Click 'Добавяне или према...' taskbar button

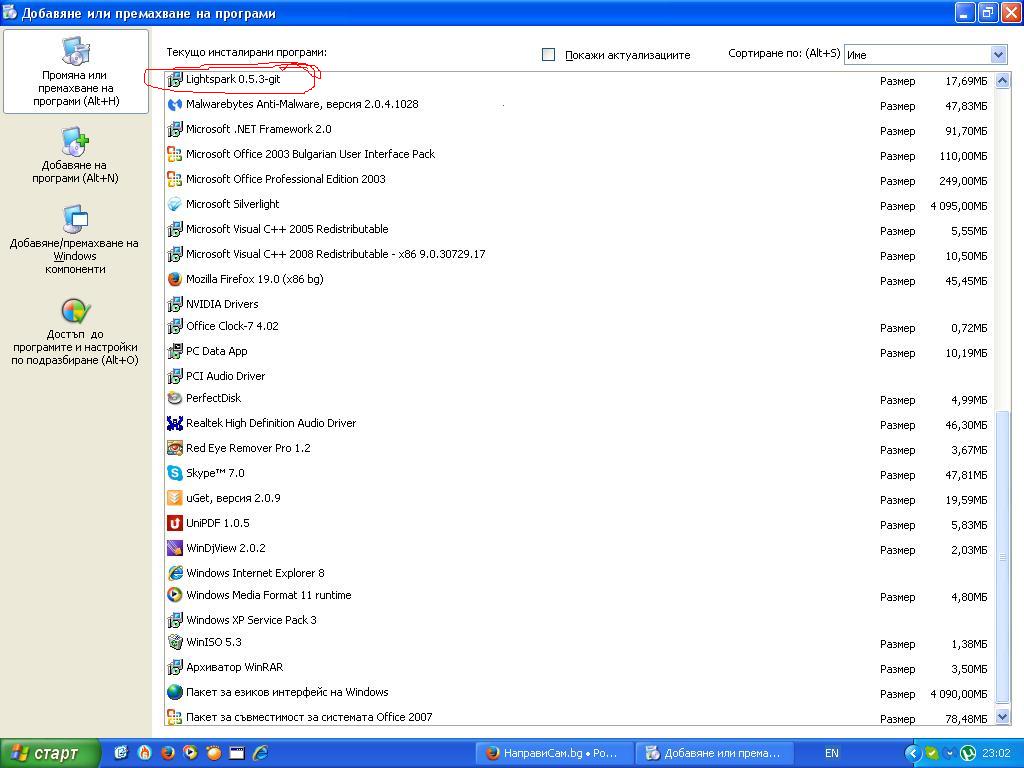coord(714,753)
